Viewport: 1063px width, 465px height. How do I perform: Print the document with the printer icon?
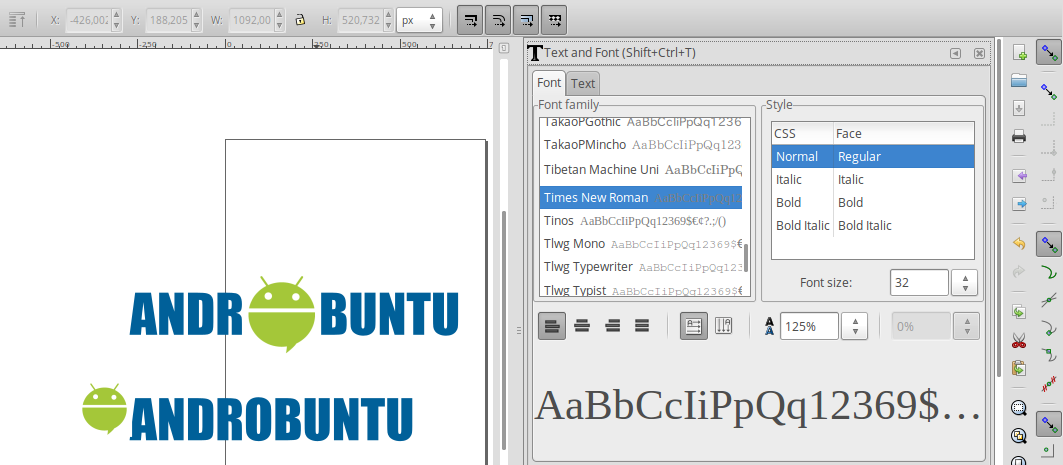tap(1019, 136)
